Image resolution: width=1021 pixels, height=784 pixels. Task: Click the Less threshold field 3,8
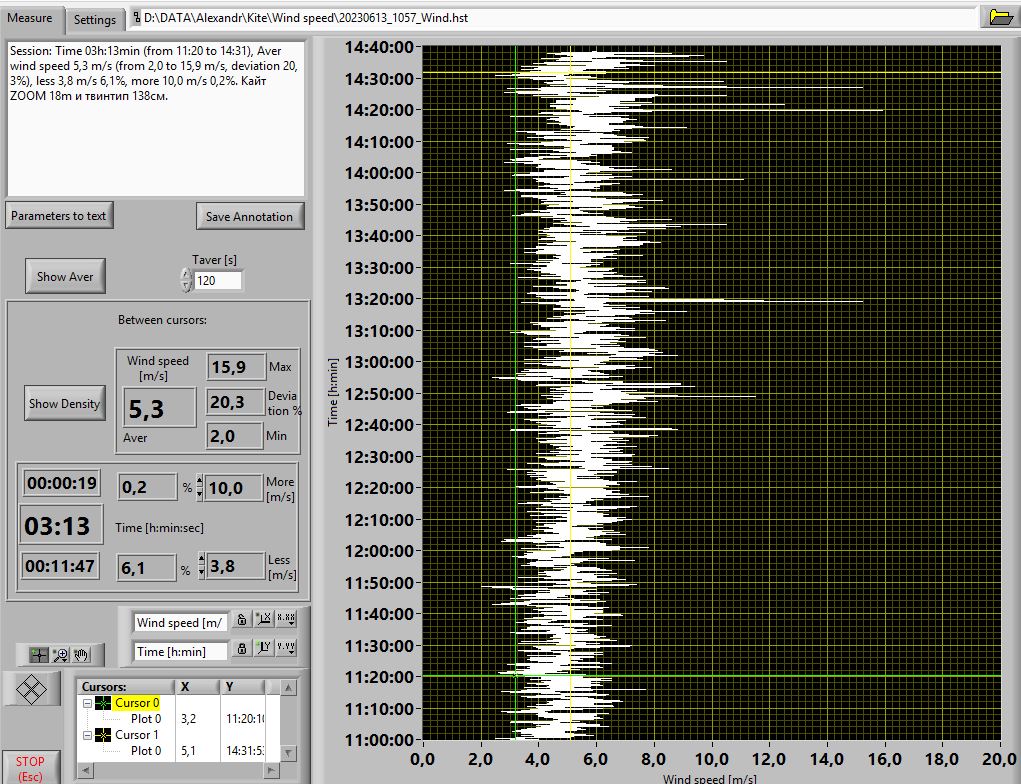pos(235,567)
